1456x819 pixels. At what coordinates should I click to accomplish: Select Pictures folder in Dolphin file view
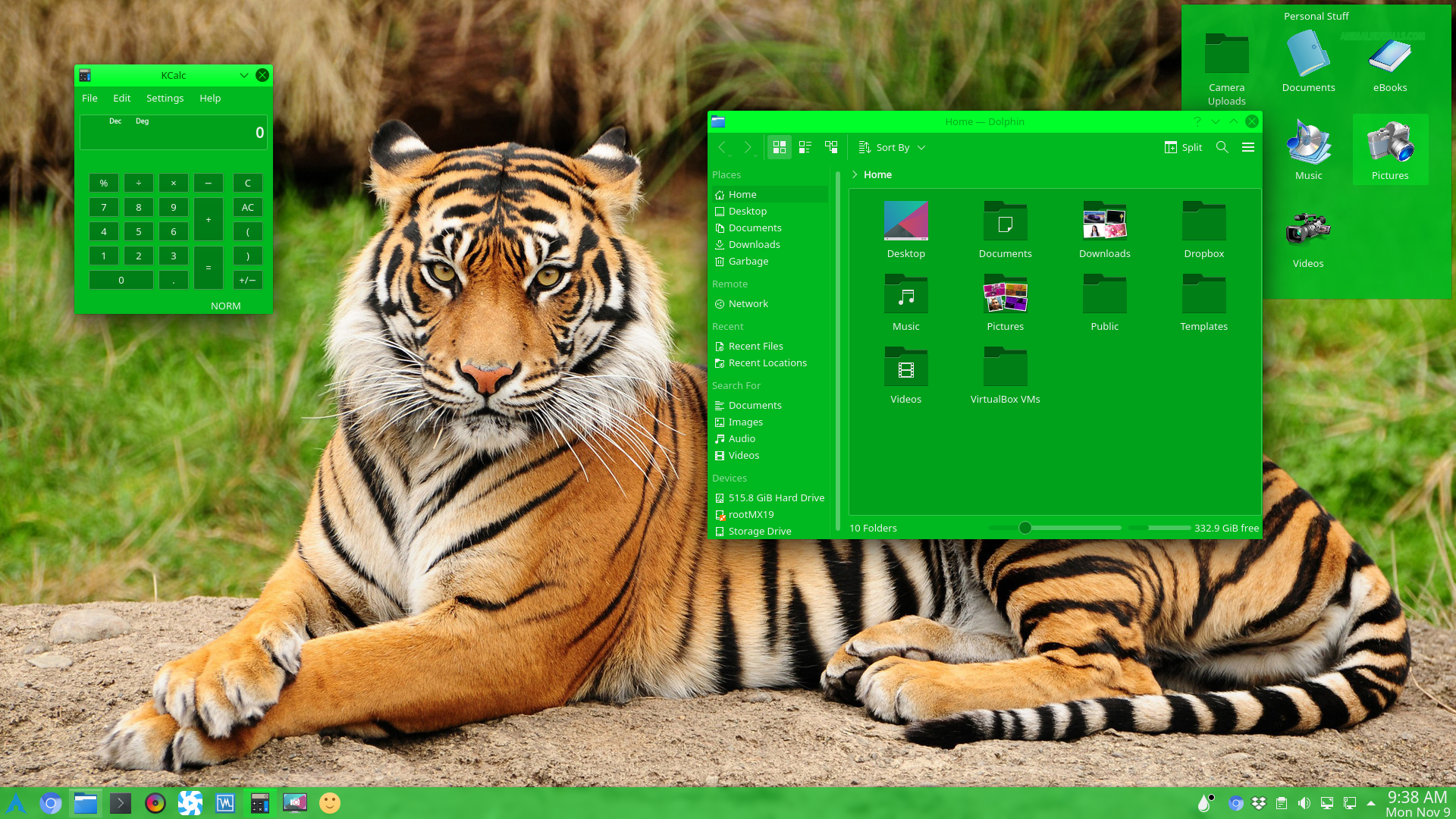pyautogui.click(x=1005, y=303)
